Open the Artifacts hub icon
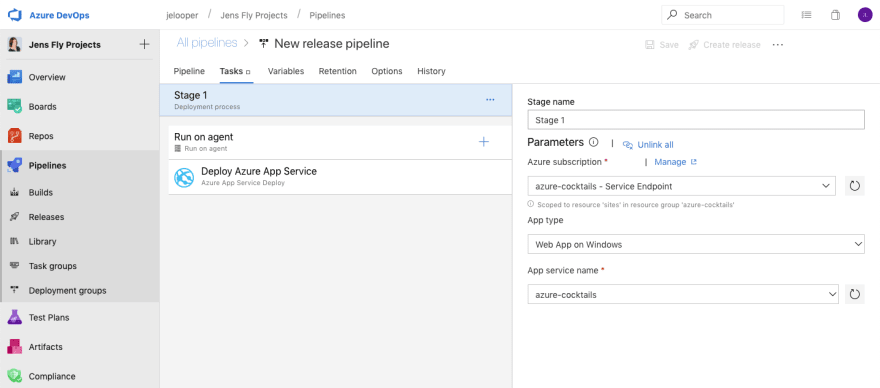The height and width of the screenshot is (388, 880). (x=14, y=346)
